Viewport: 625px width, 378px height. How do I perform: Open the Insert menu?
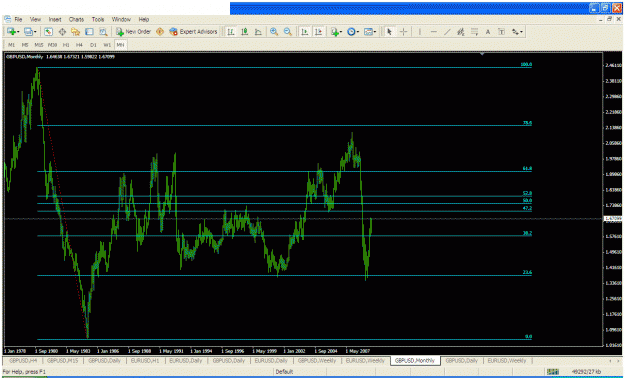coord(55,19)
